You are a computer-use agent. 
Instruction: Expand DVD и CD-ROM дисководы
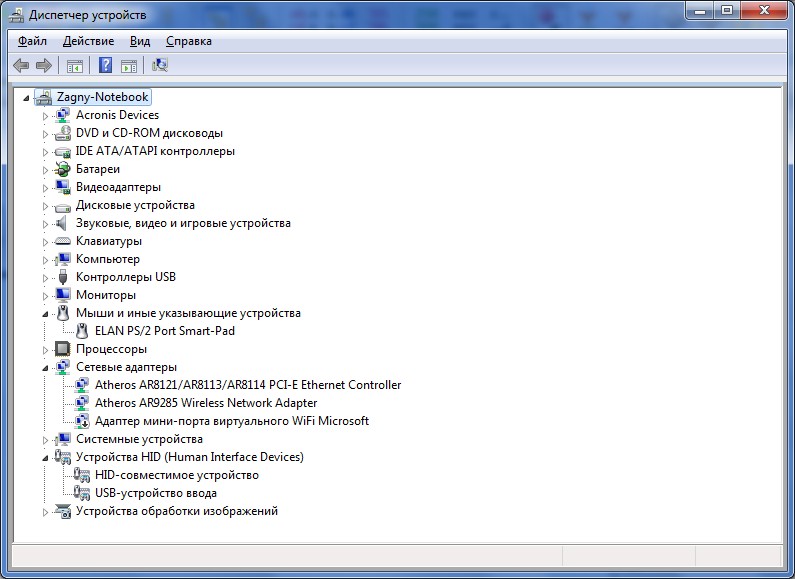[x=45, y=134]
